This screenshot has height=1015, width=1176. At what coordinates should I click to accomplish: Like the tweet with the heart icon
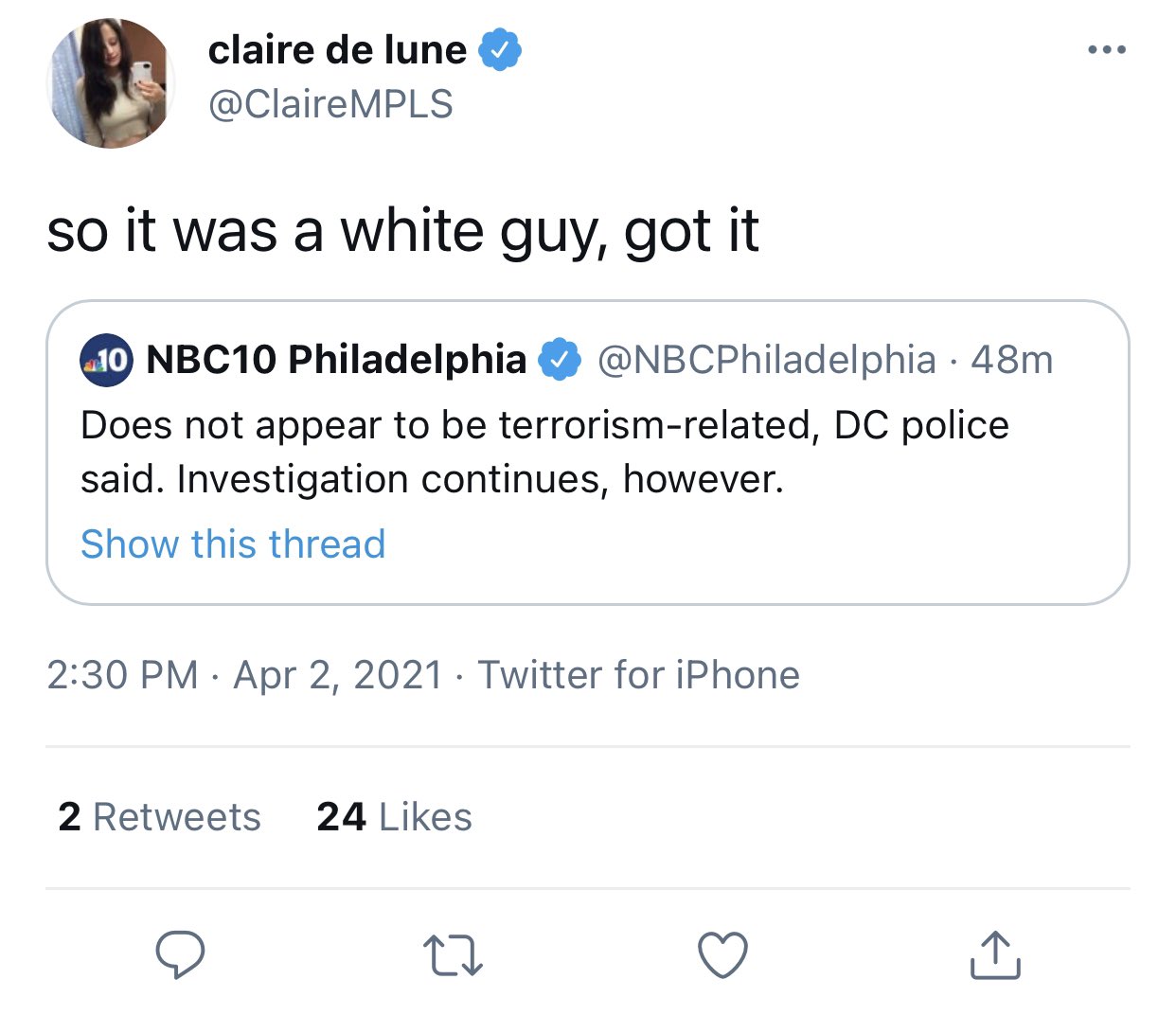point(722,954)
